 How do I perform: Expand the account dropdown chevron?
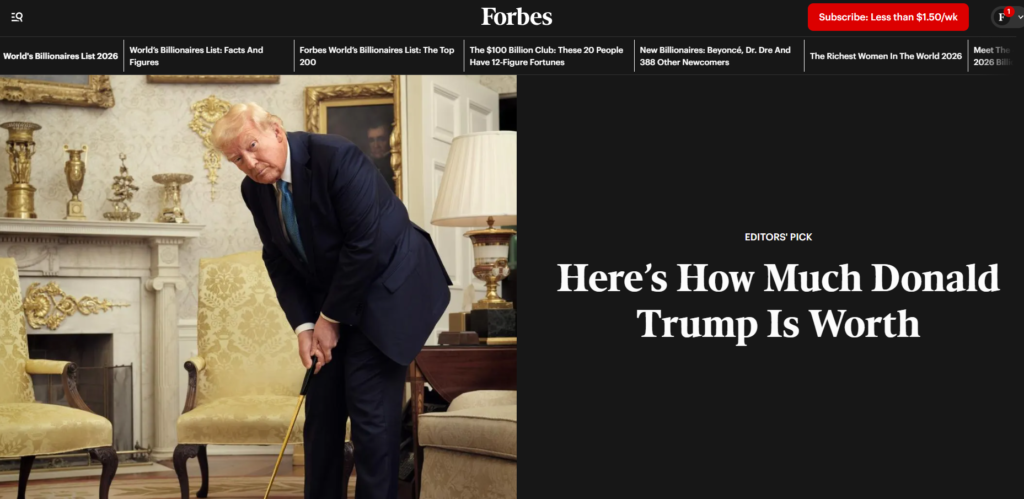pos(1020,17)
